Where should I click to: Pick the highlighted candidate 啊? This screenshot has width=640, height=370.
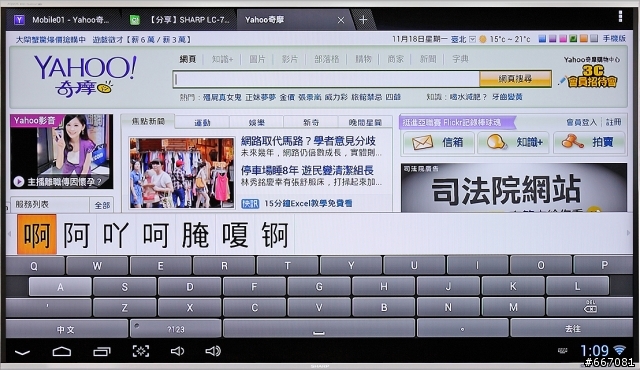tap(37, 235)
